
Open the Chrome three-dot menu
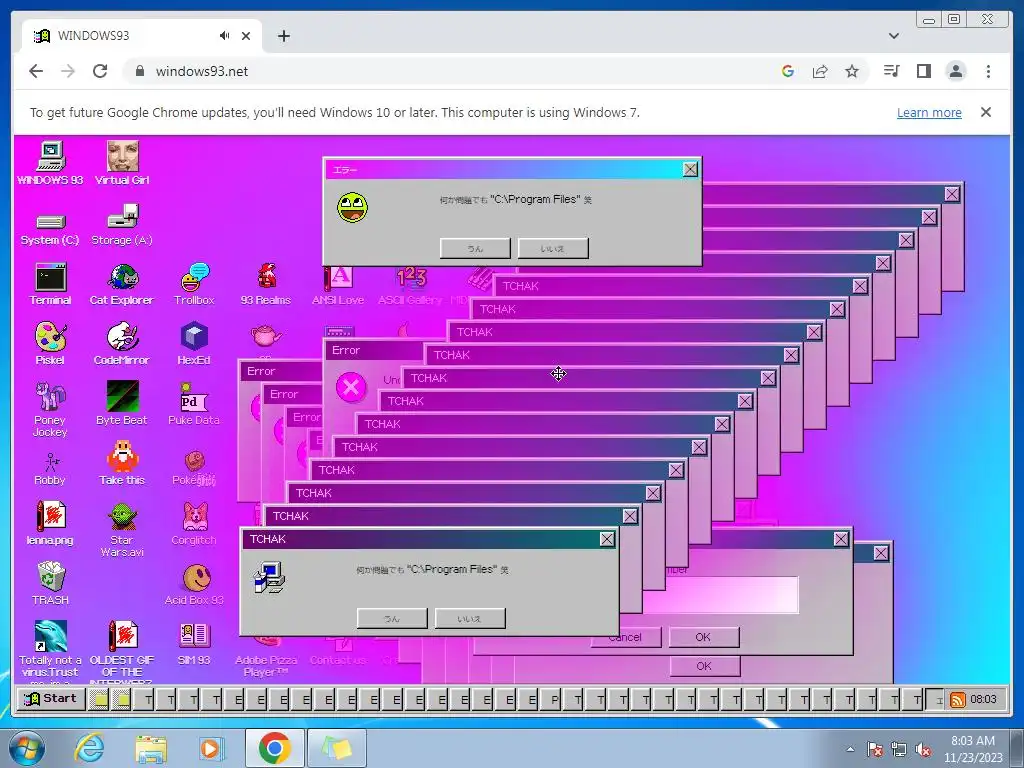988,71
